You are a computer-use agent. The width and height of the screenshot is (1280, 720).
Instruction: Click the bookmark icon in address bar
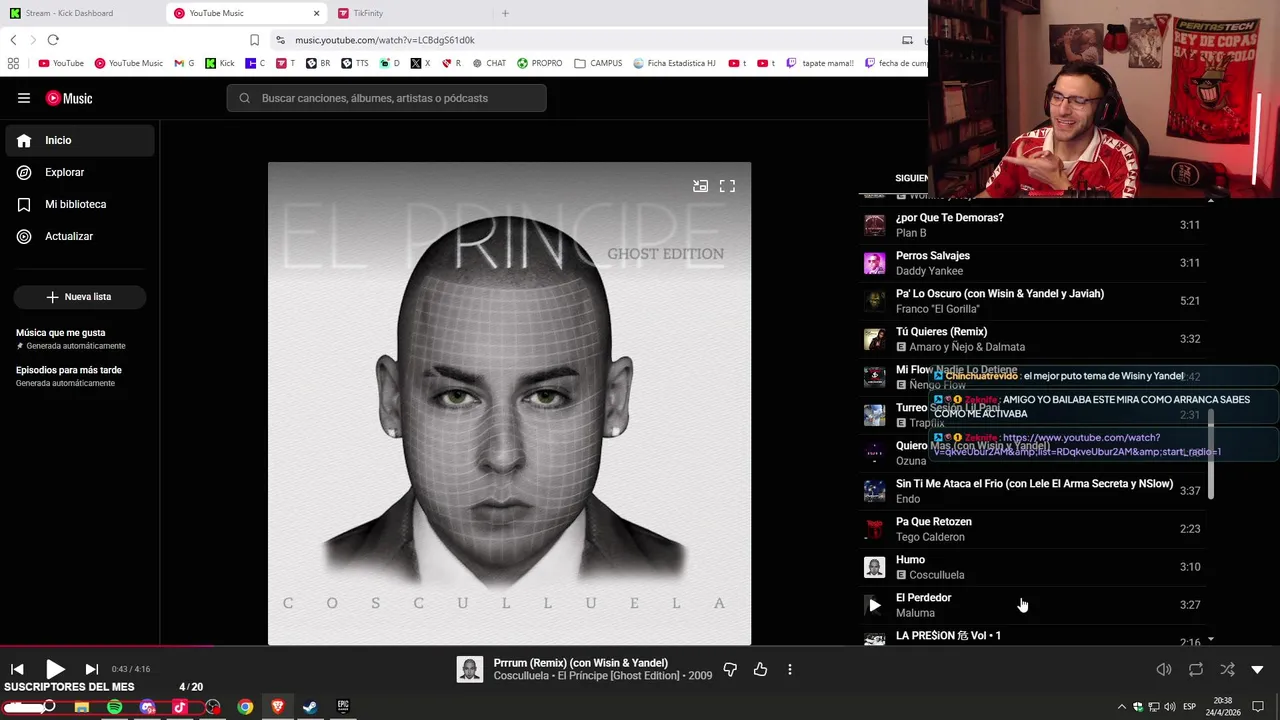[254, 40]
